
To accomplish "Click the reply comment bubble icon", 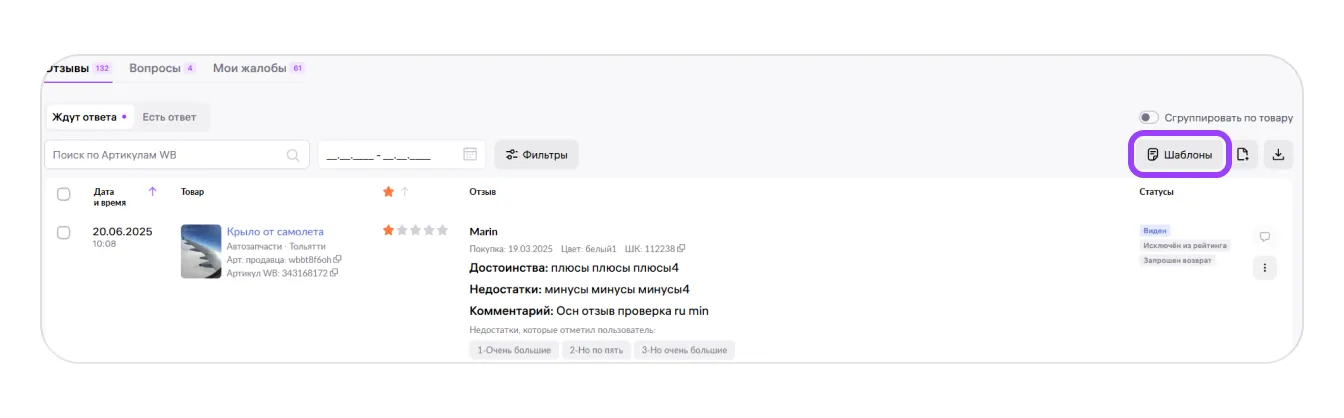I will [1264, 237].
